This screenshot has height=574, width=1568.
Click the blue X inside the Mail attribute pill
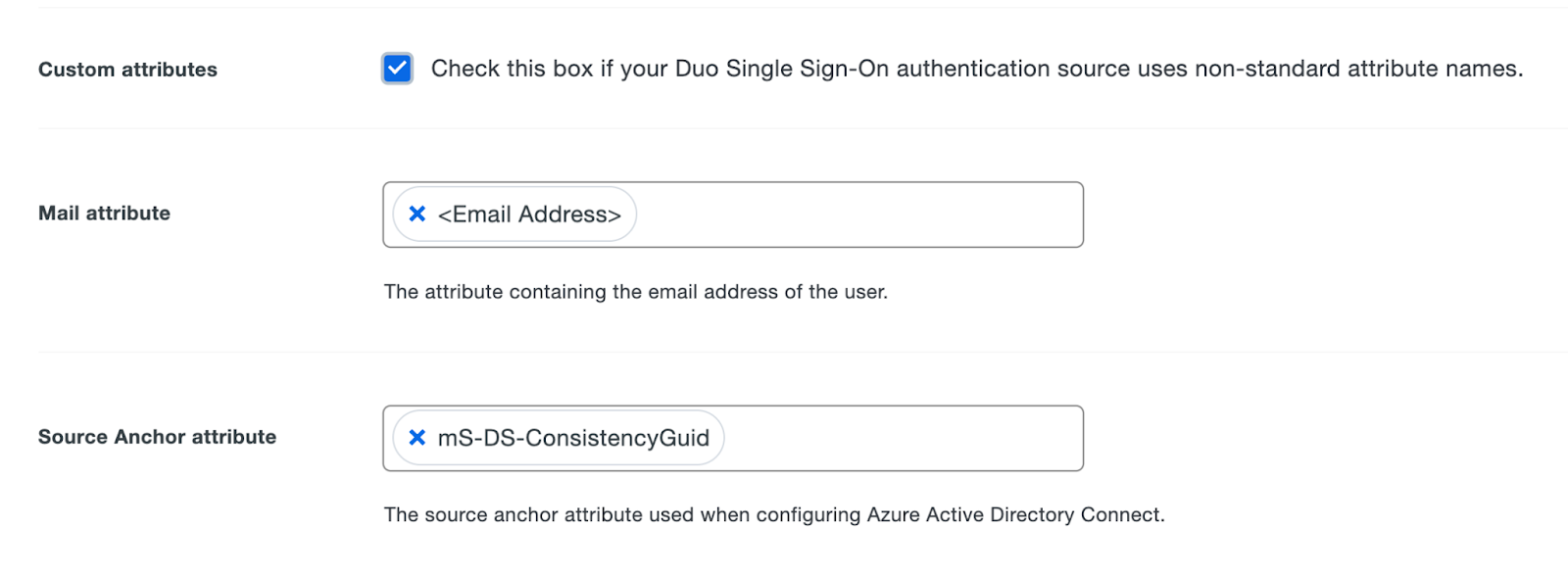(x=416, y=214)
